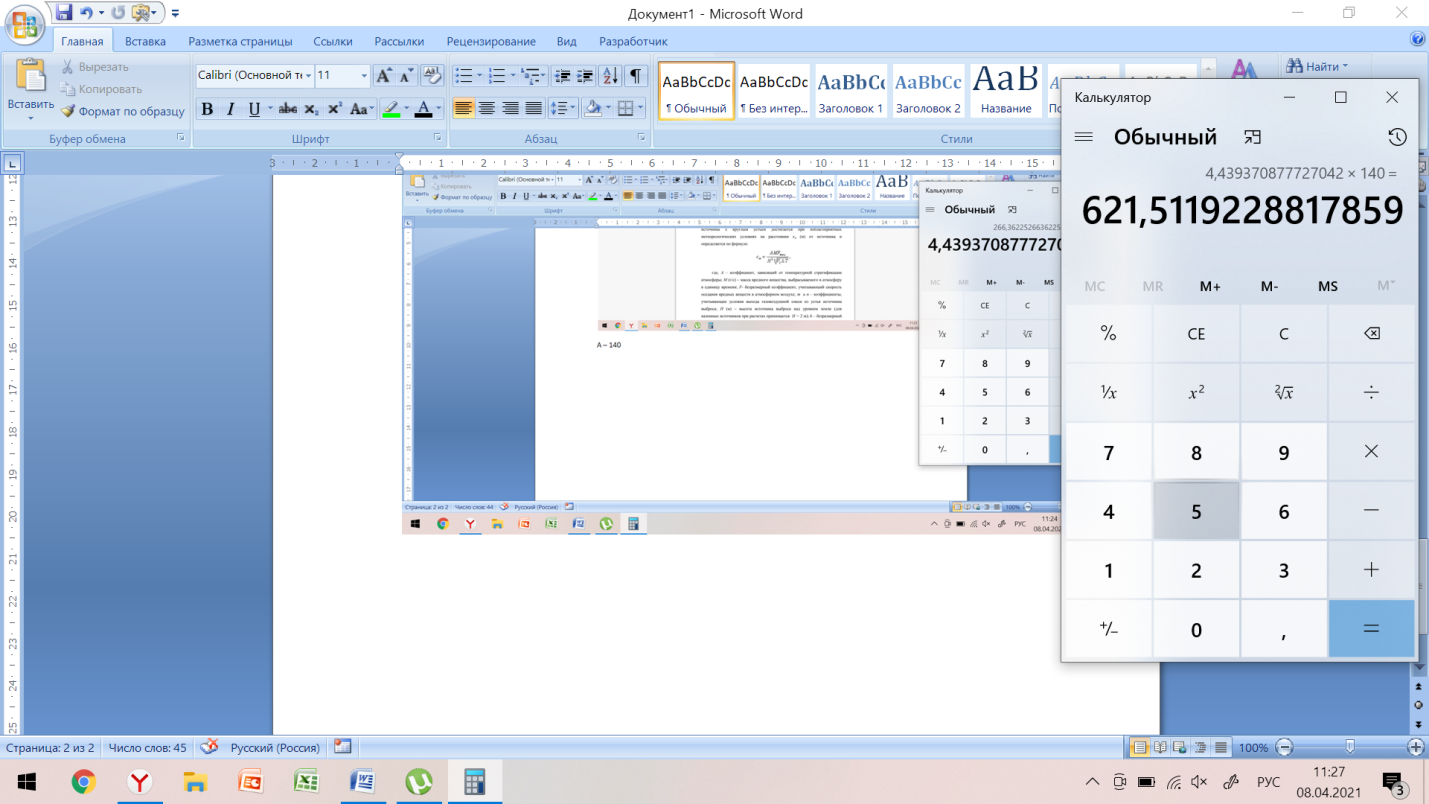Select Заголовок 1 style thumbnail

point(850,90)
